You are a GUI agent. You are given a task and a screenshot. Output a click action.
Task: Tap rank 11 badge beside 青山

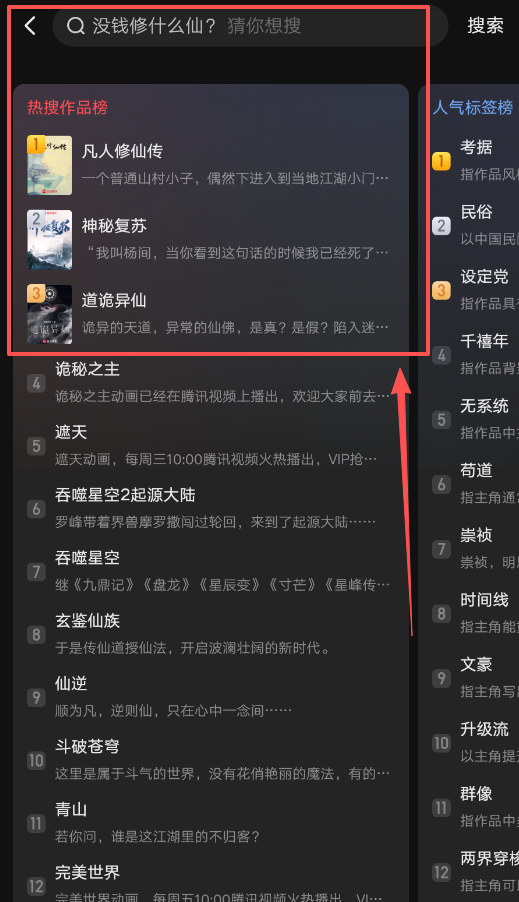tap(36, 823)
